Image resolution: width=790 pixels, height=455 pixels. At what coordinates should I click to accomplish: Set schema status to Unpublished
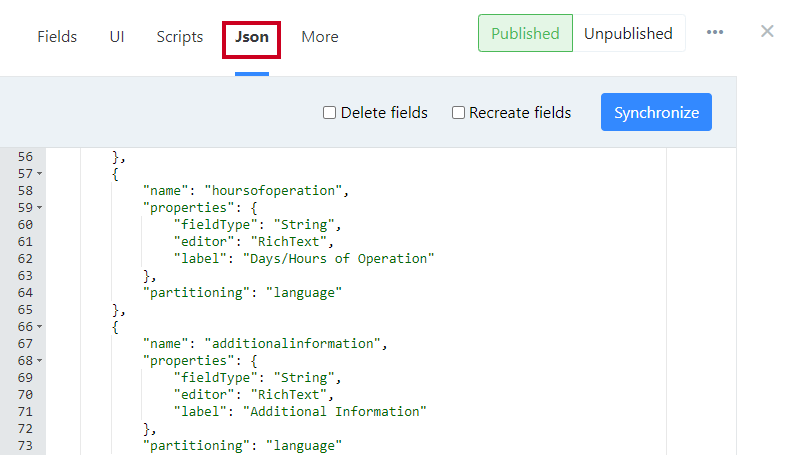click(x=628, y=33)
